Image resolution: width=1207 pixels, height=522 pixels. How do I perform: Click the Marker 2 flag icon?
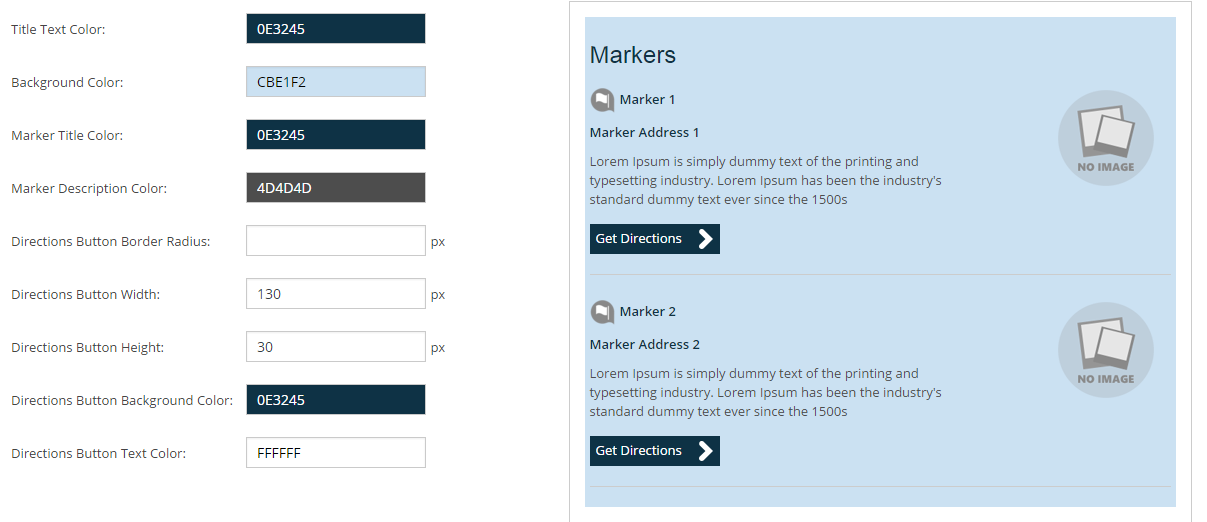[602, 312]
